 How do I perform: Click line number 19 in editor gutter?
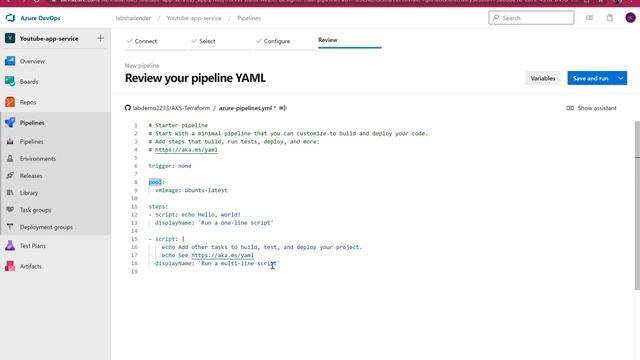click(x=134, y=272)
